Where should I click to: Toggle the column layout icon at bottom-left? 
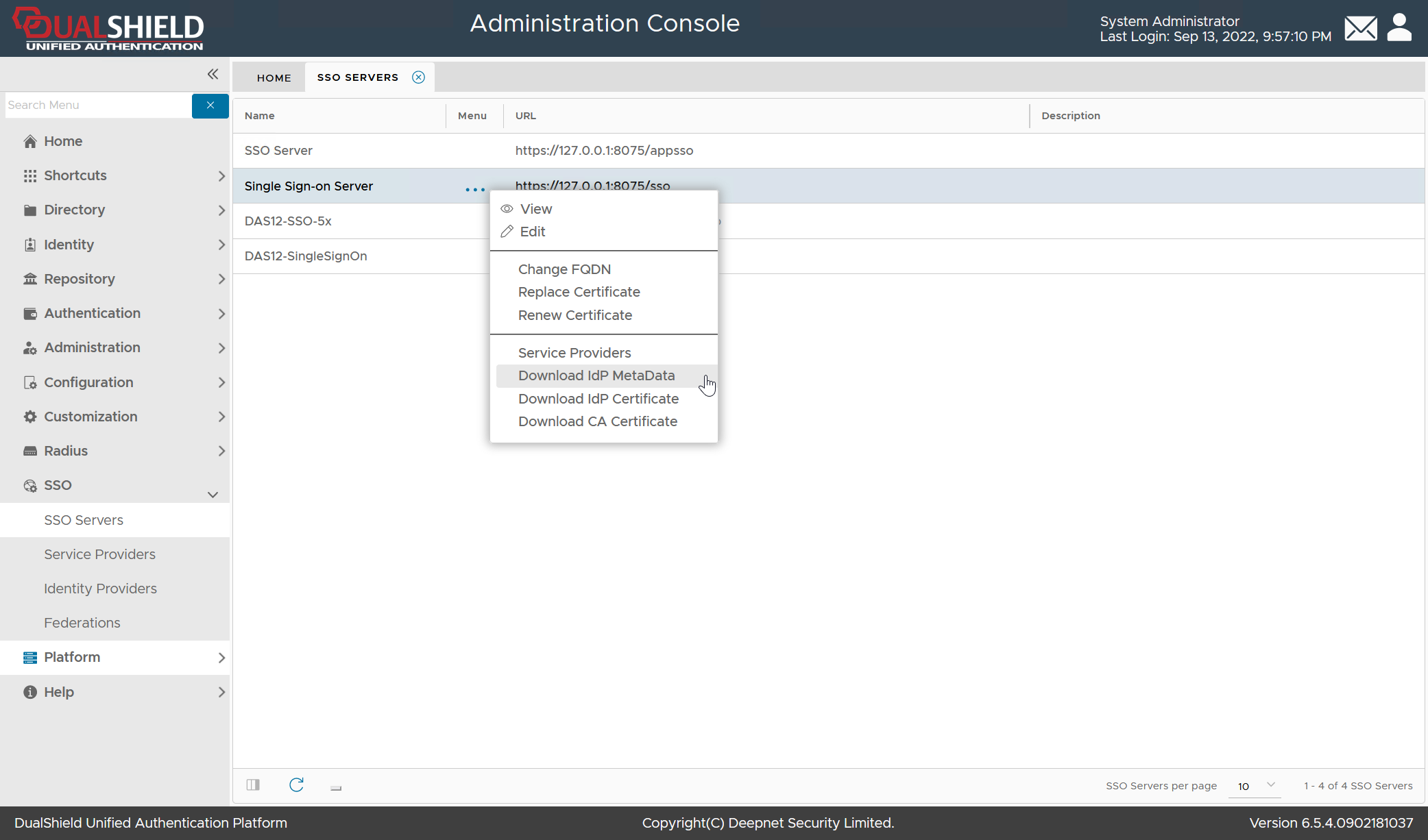[x=253, y=785]
